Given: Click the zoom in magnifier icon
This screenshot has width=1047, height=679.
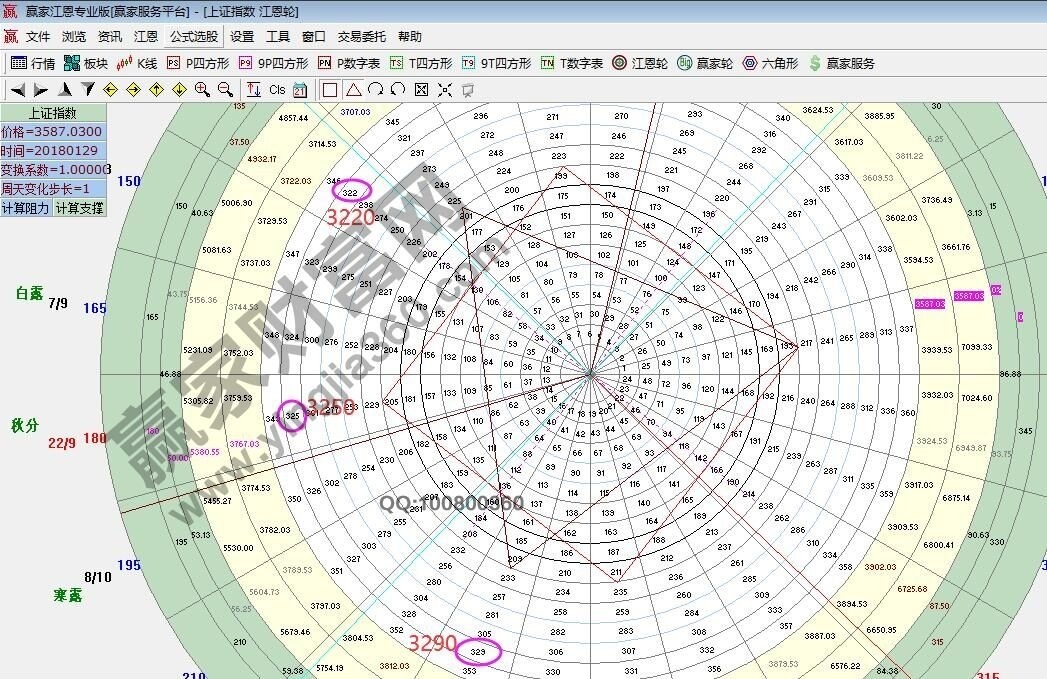Looking at the screenshot, I should 202,89.
